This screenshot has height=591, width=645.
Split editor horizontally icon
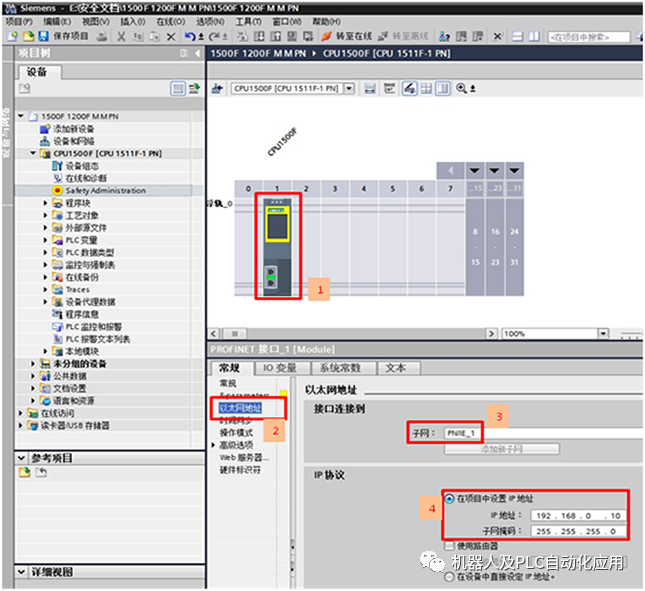pos(517,37)
